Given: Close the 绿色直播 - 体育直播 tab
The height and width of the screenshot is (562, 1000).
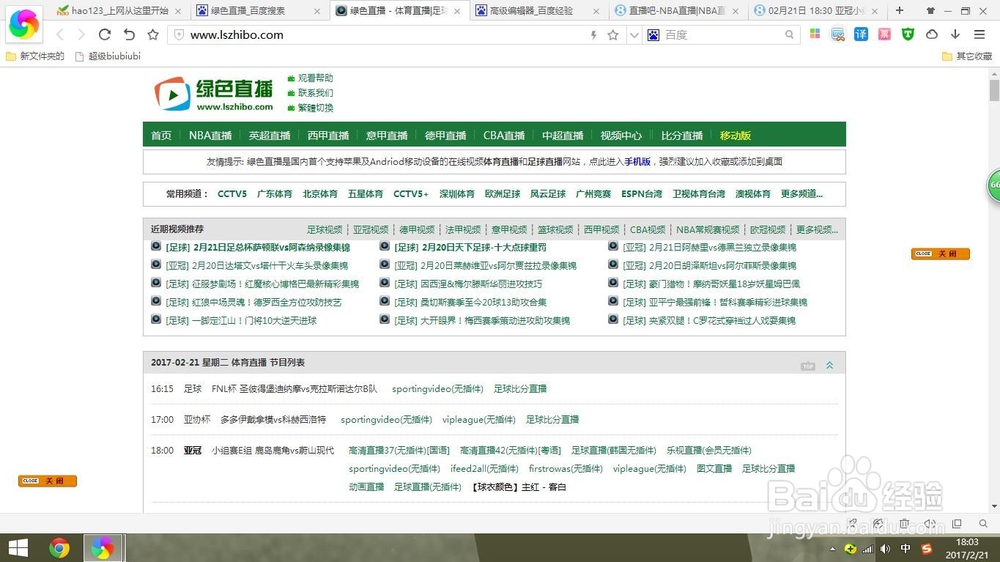Looking at the screenshot, I should tap(457, 11).
